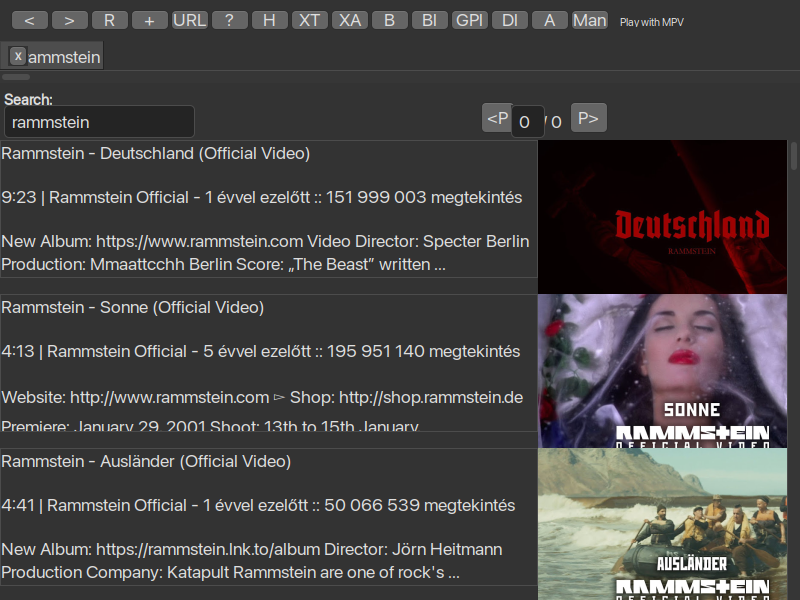Click the 'R' reload button
This screenshot has height=600, width=800.
[109, 20]
